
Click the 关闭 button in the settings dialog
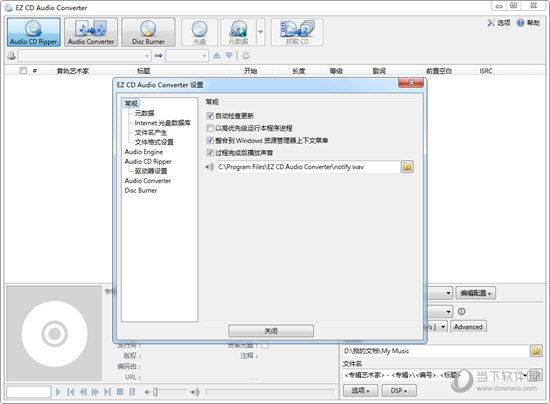point(271,331)
